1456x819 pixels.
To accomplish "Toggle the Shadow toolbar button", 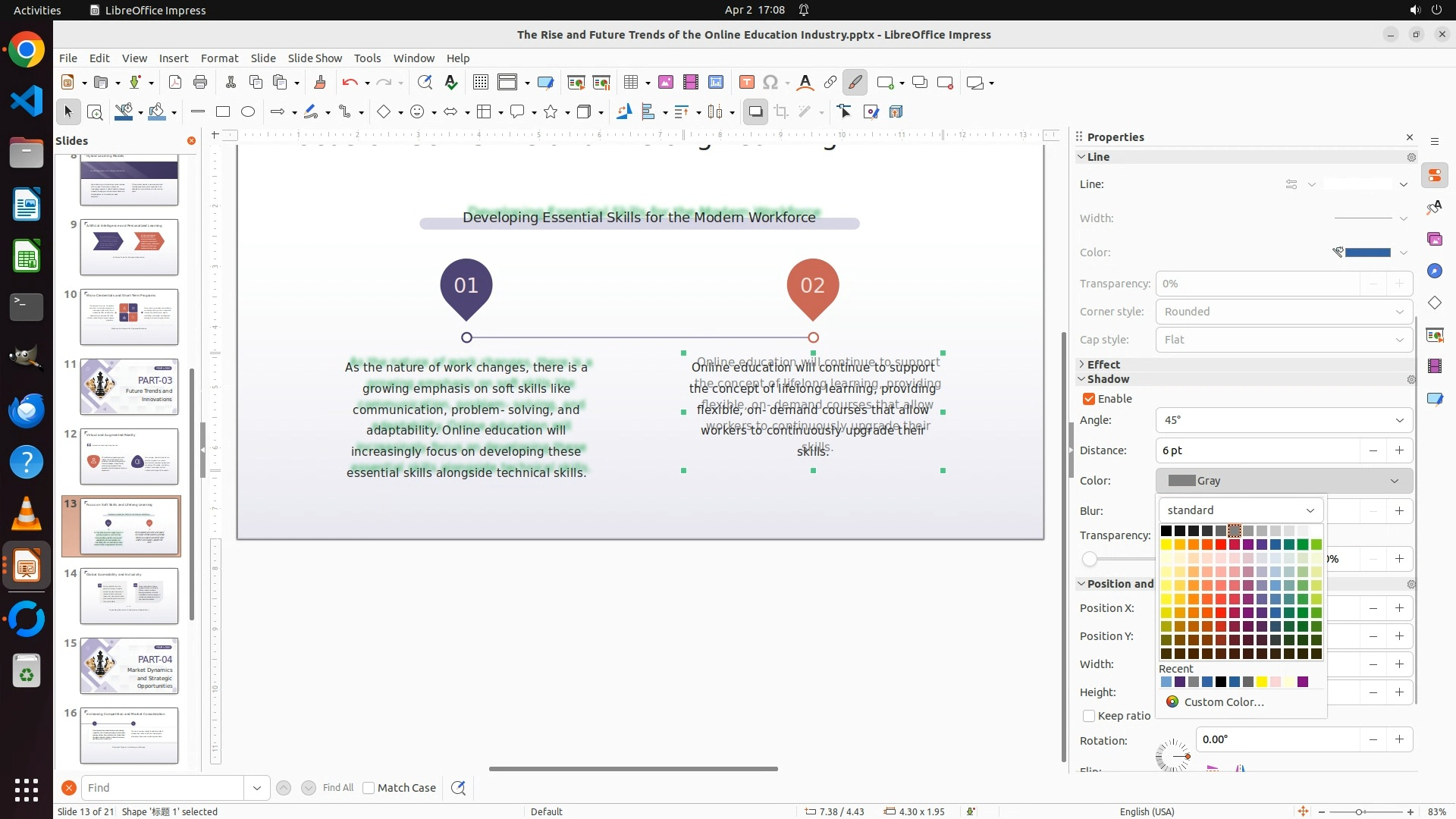I will click(x=755, y=112).
